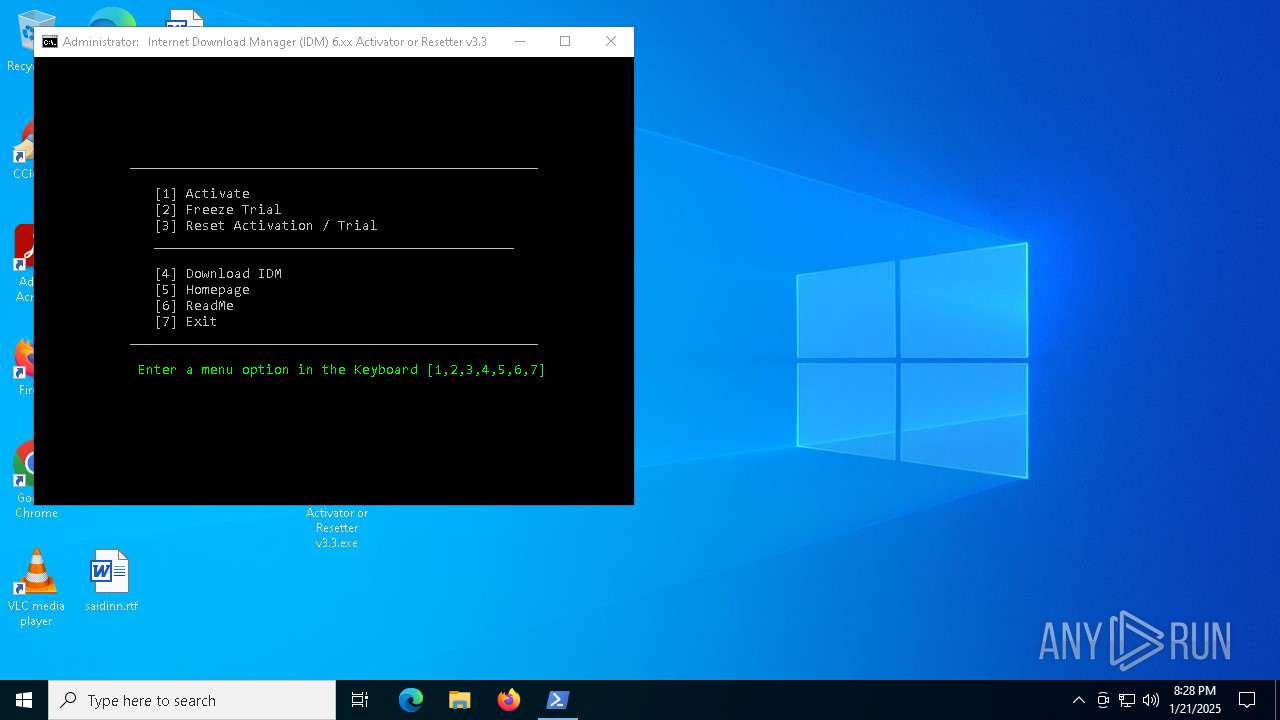Click the '[6] ReadMe' line

(194, 306)
